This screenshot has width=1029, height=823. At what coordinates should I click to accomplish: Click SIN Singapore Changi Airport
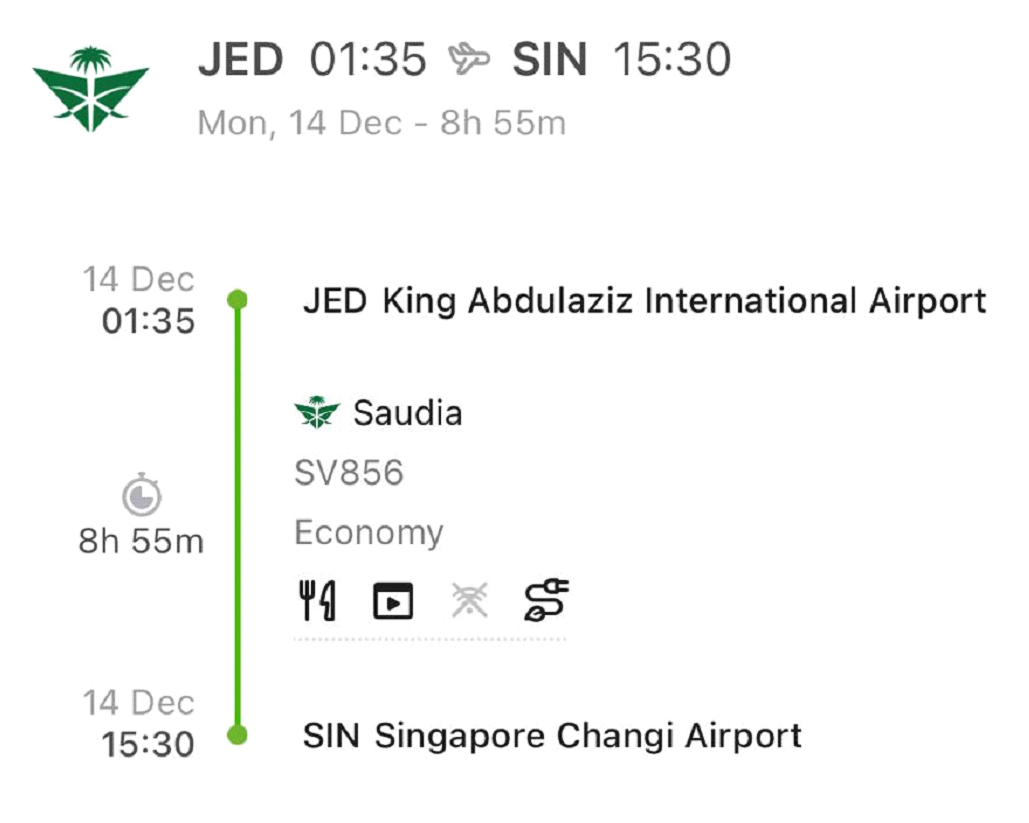pos(552,736)
